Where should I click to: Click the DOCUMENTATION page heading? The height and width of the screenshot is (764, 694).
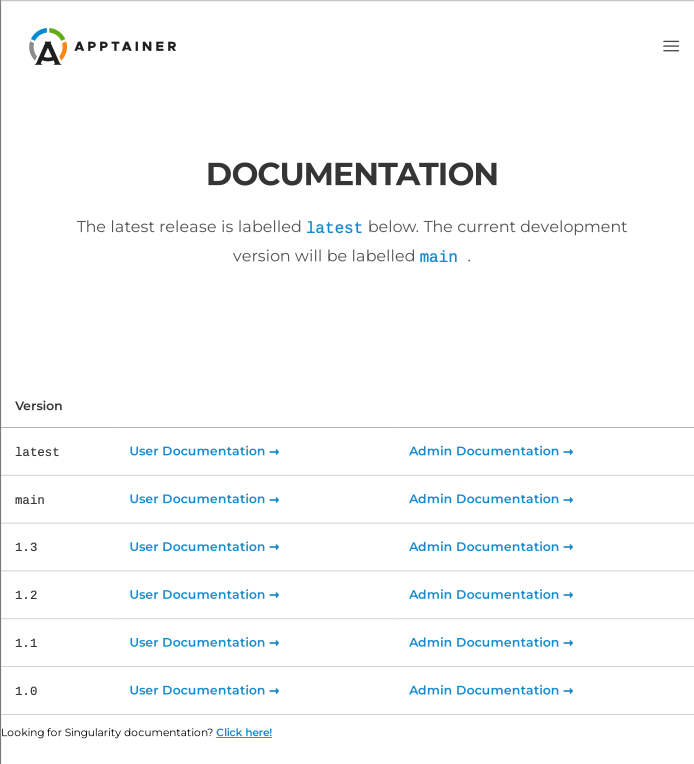[352, 174]
